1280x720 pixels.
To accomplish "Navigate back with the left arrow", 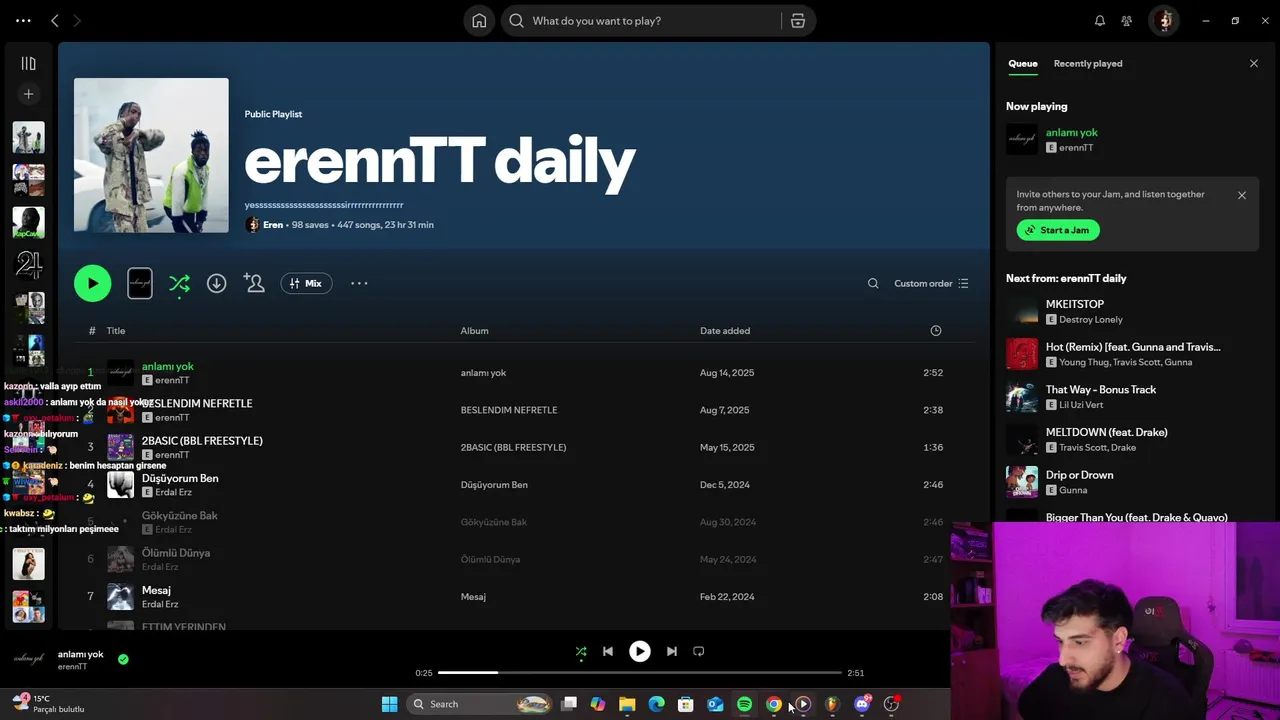I will click(55, 21).
